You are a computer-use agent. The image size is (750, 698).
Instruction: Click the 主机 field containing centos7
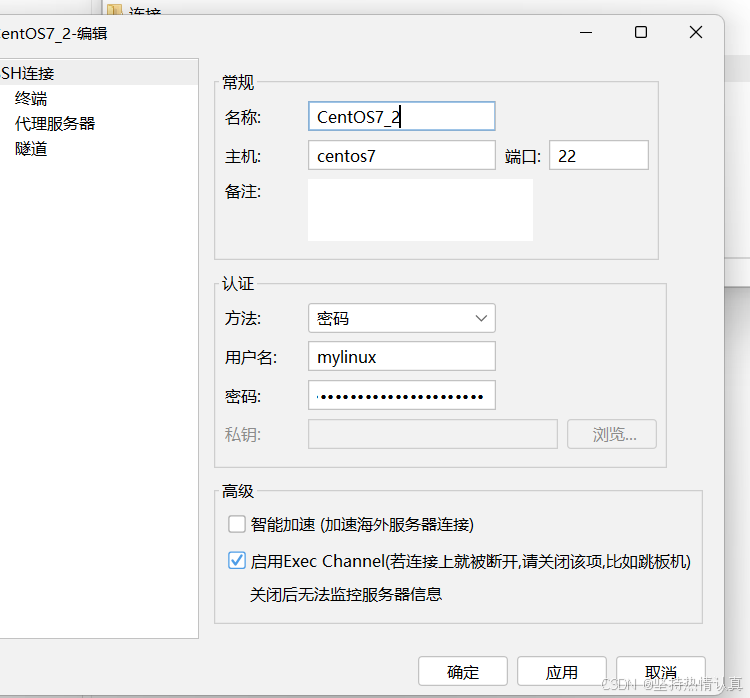(402, 155)
